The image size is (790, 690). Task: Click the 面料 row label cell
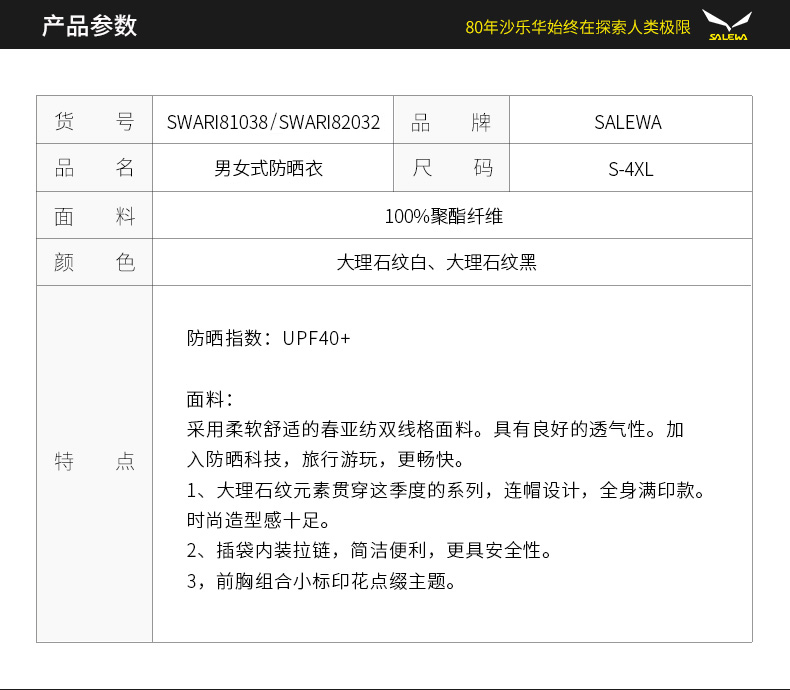(94, 216)
